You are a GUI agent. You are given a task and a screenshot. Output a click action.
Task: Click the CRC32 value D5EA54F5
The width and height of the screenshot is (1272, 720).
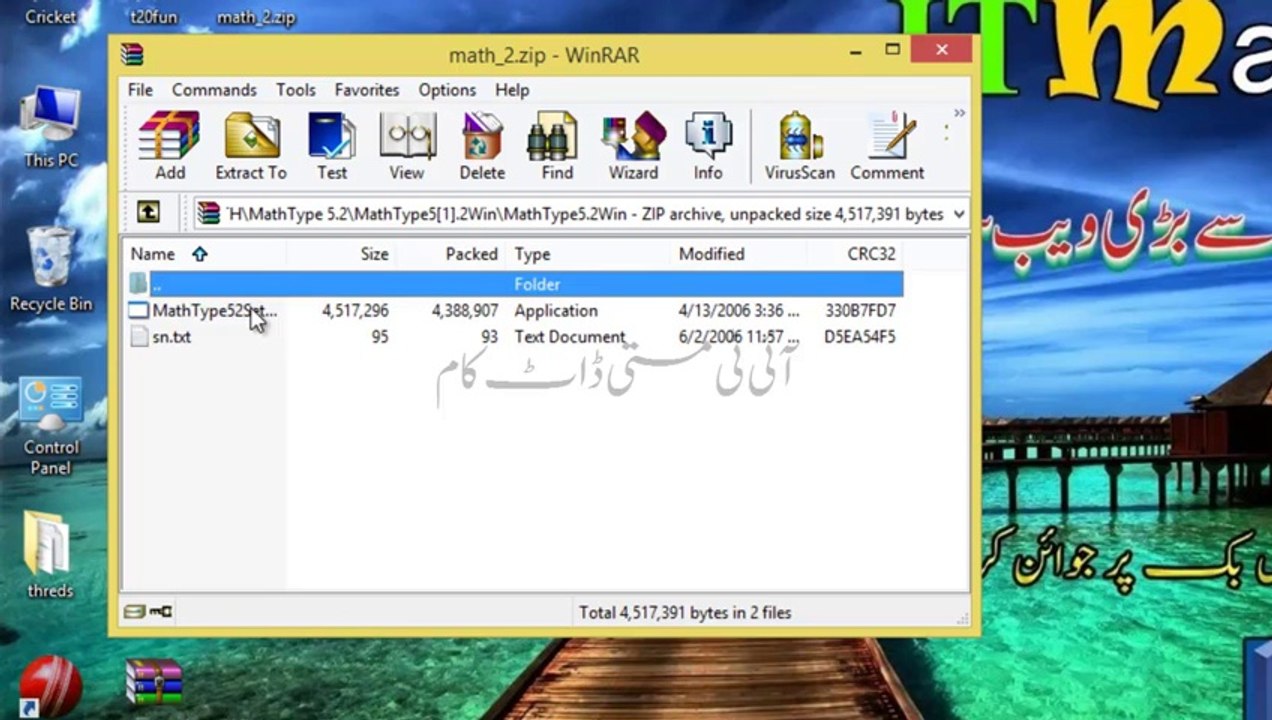tap(860, 337)
